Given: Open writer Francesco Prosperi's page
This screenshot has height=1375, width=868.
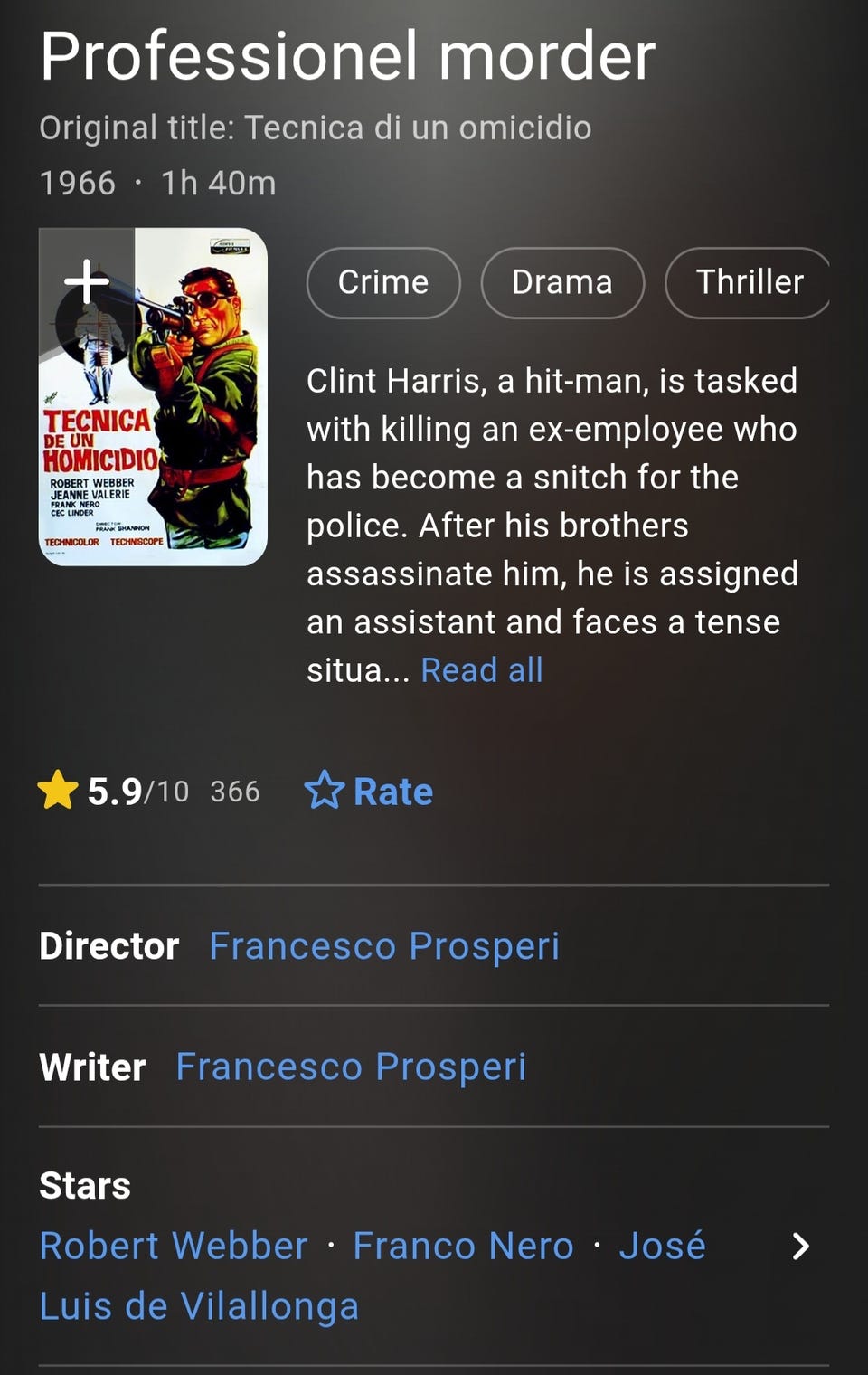Looking at the screenshot, I should (x=351, y=1067).
